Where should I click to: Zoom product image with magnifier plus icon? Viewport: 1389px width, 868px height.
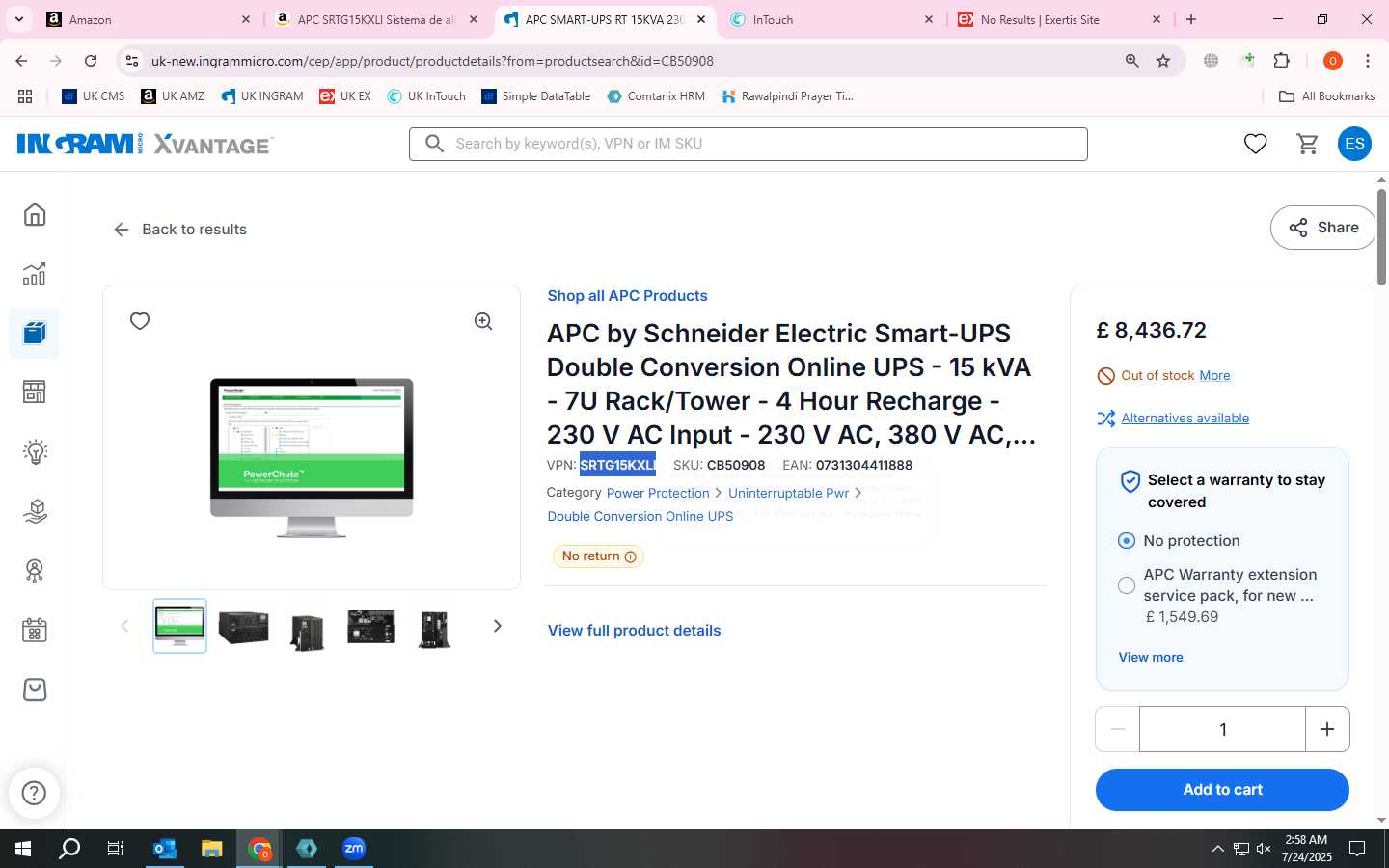(483, 322)
